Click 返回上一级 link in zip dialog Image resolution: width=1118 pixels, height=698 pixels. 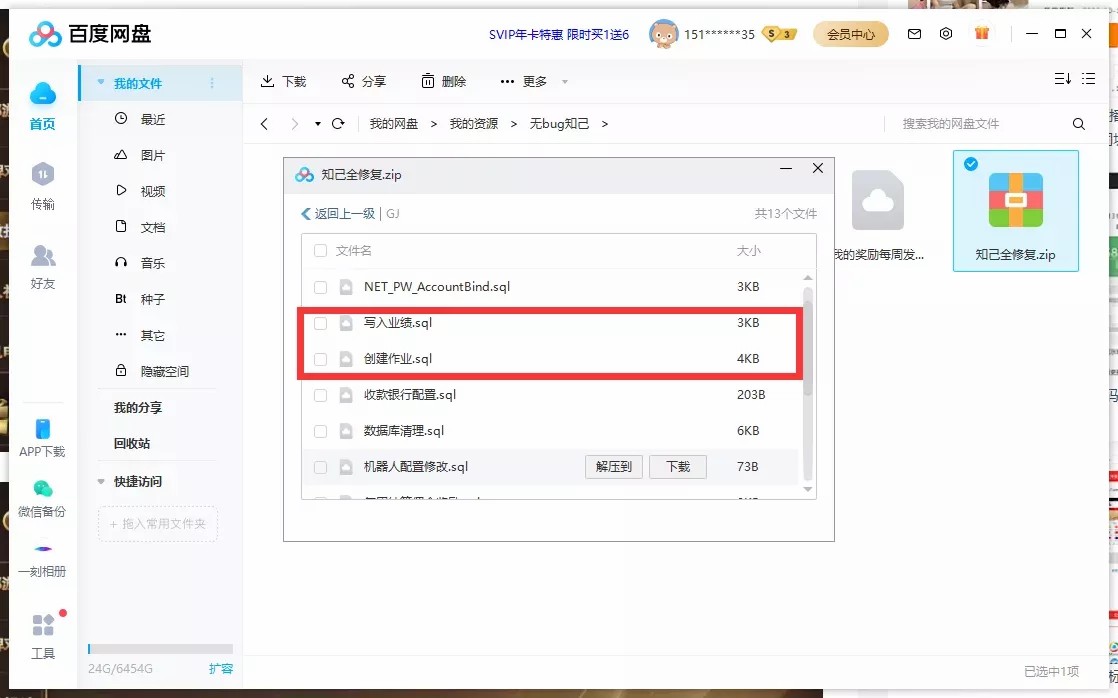click(339, 214)
